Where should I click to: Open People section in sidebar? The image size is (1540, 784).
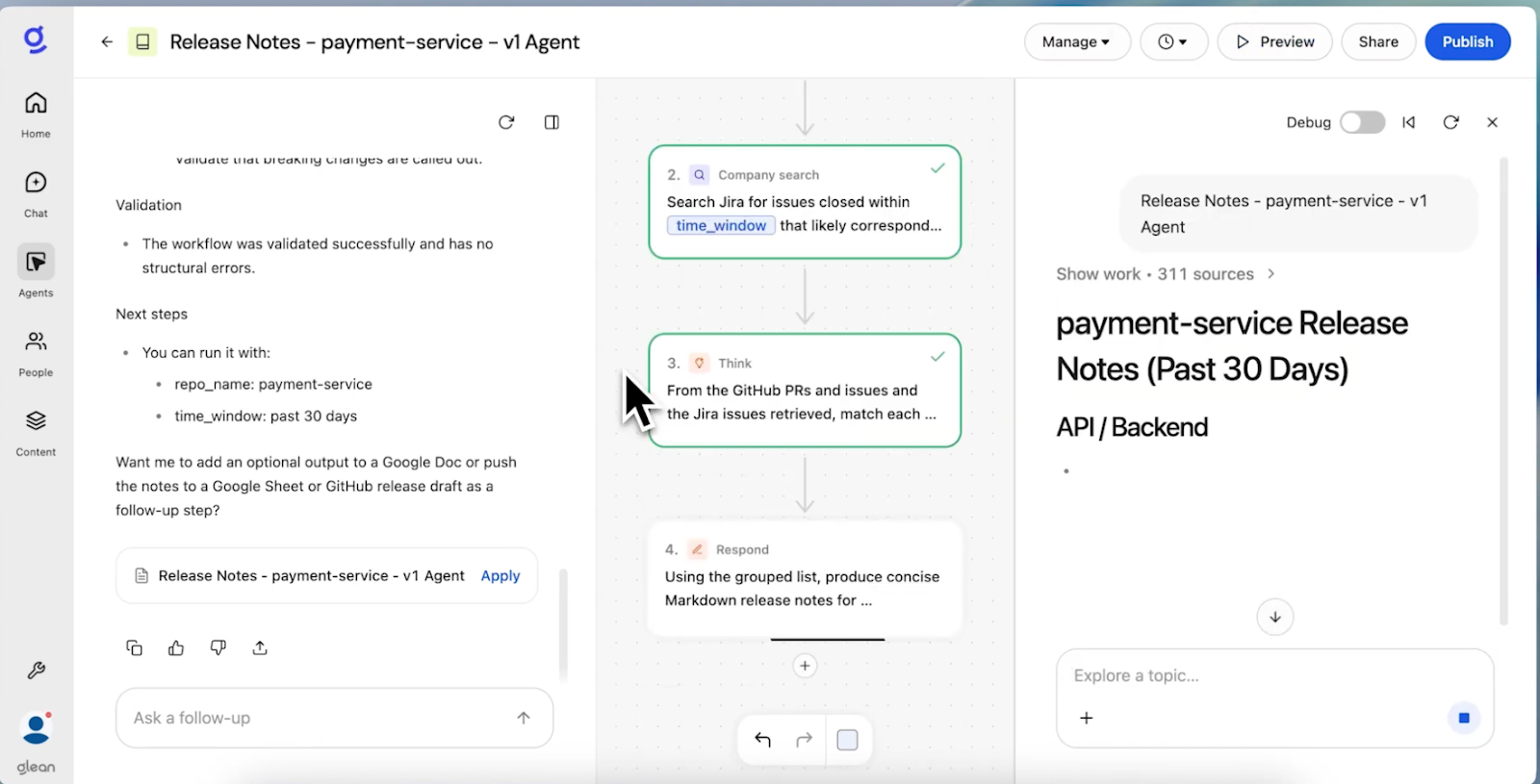[36, 353]
